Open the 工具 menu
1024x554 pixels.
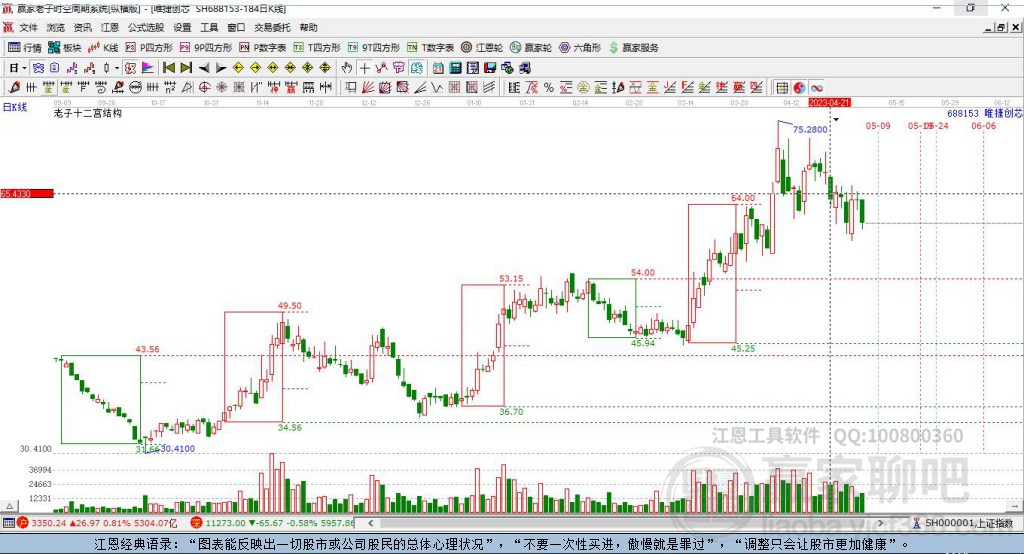tap(209, 27)
